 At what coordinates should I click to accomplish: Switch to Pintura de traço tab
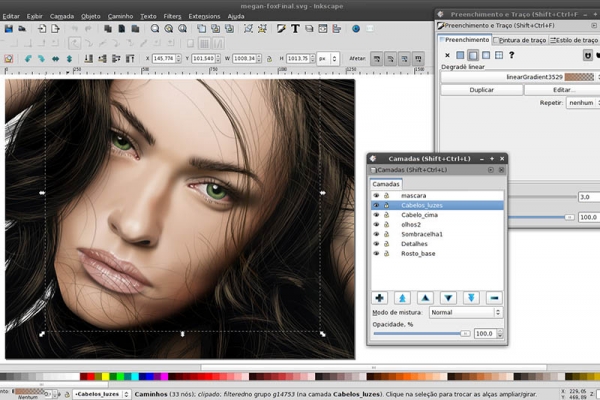tap(520, 40)
